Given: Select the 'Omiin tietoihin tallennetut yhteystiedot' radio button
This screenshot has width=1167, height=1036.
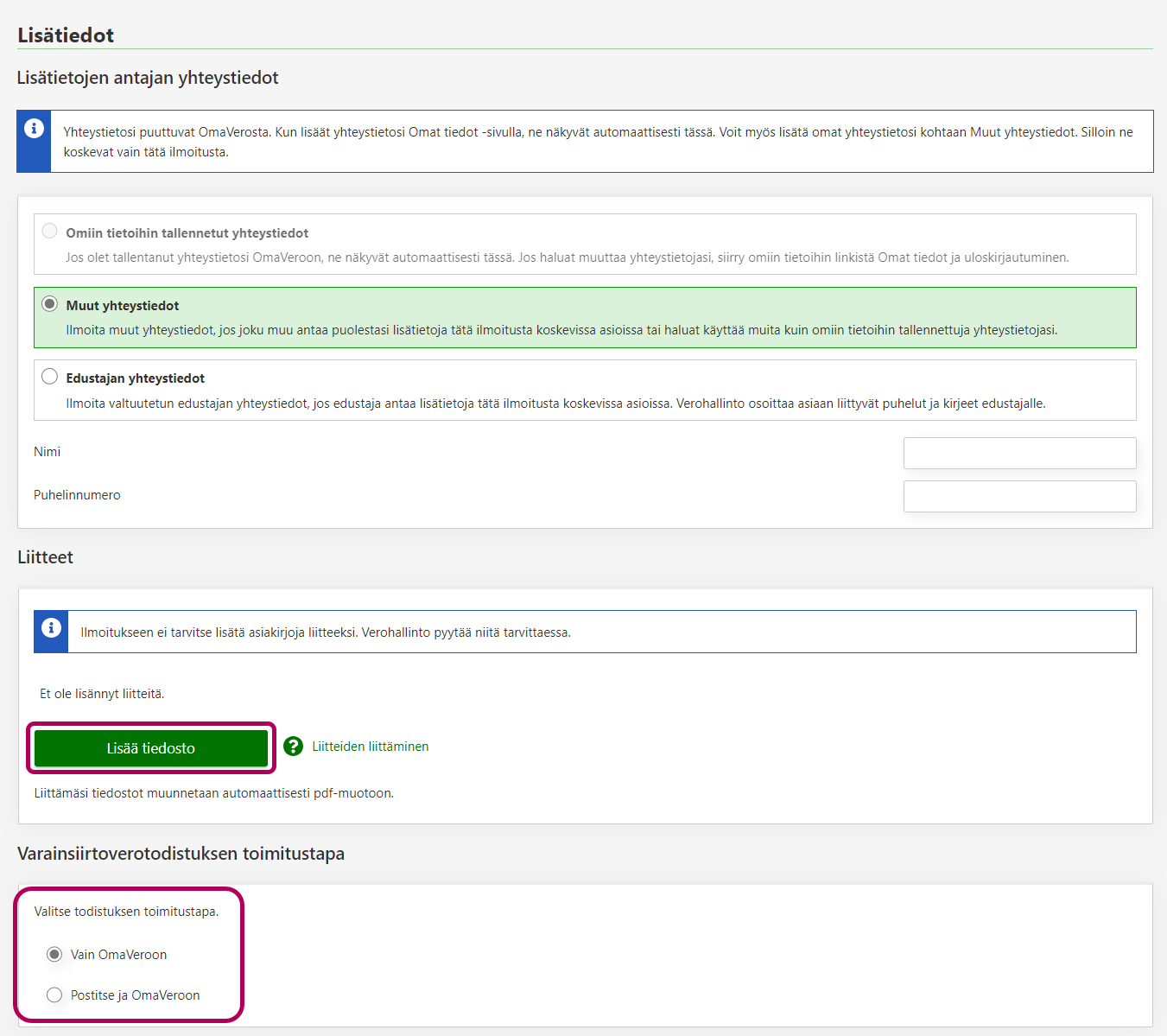Looking at the screenshot, I should (x=50, y=232).
